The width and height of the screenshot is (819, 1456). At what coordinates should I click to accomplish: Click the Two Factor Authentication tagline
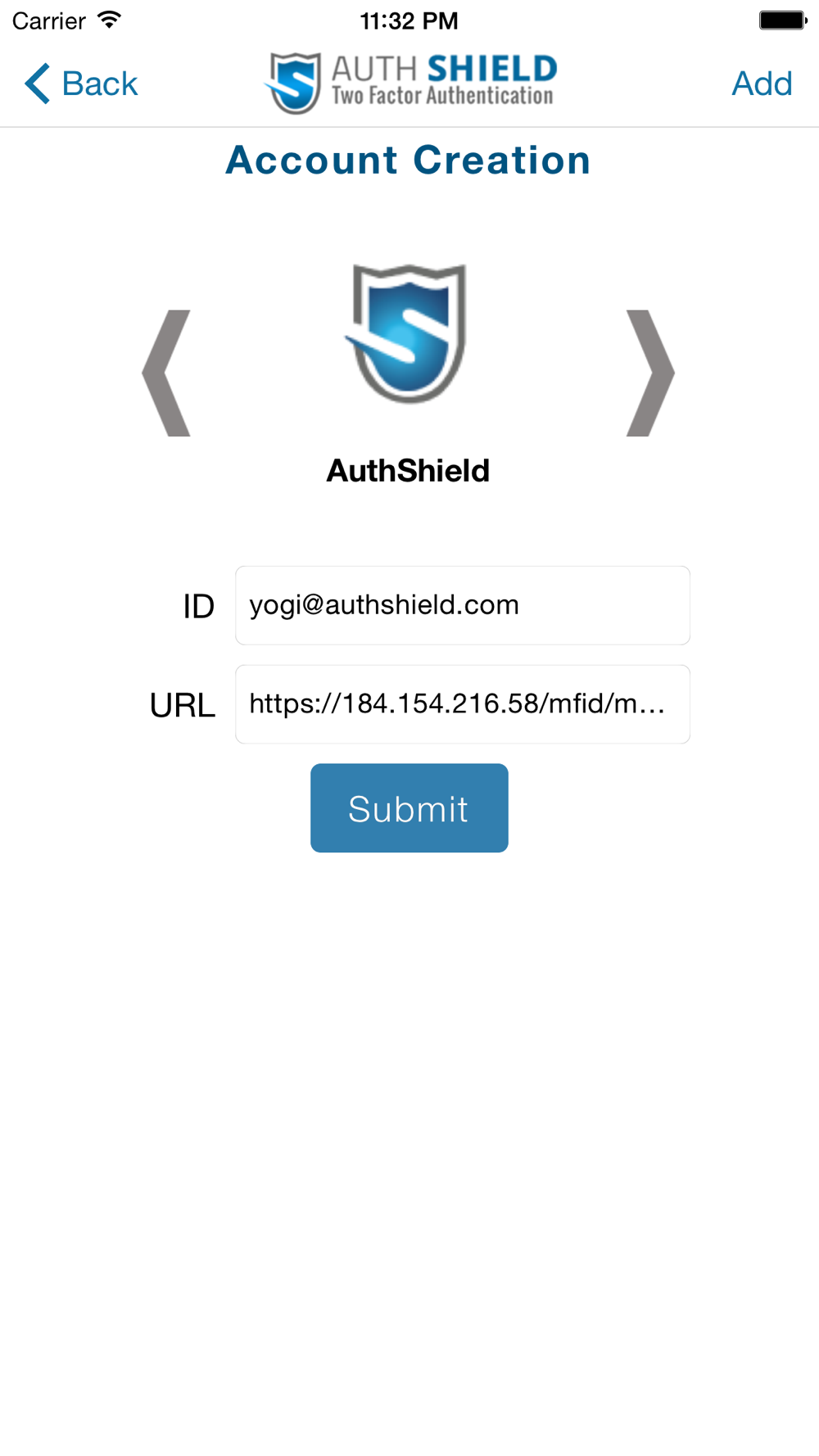(x=442, y=97)
